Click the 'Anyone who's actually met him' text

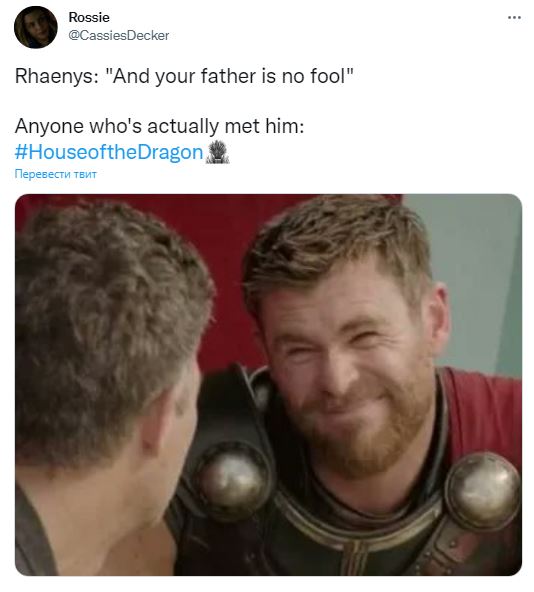(x=159, y=126)
